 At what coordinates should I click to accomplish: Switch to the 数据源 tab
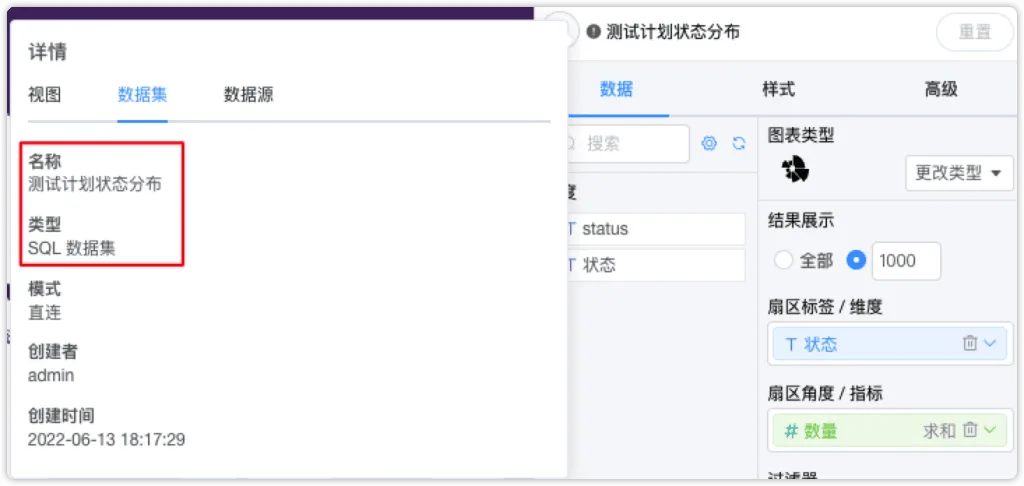248,95
